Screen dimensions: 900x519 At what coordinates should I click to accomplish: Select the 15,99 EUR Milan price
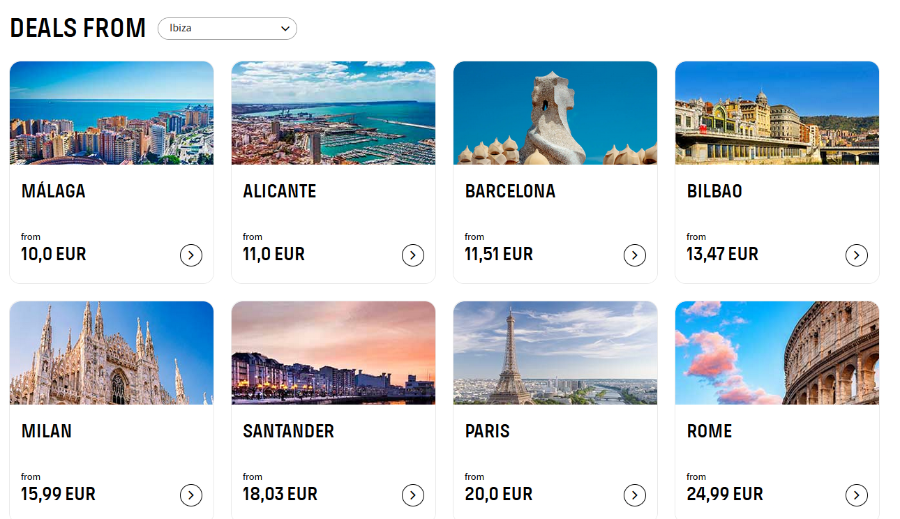(58, 494)
